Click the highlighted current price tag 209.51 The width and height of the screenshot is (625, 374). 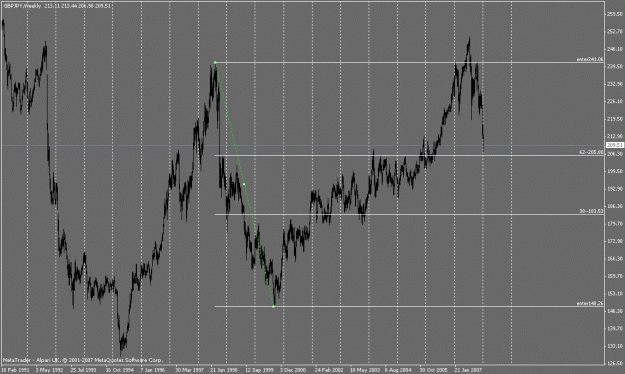(614, 145)
